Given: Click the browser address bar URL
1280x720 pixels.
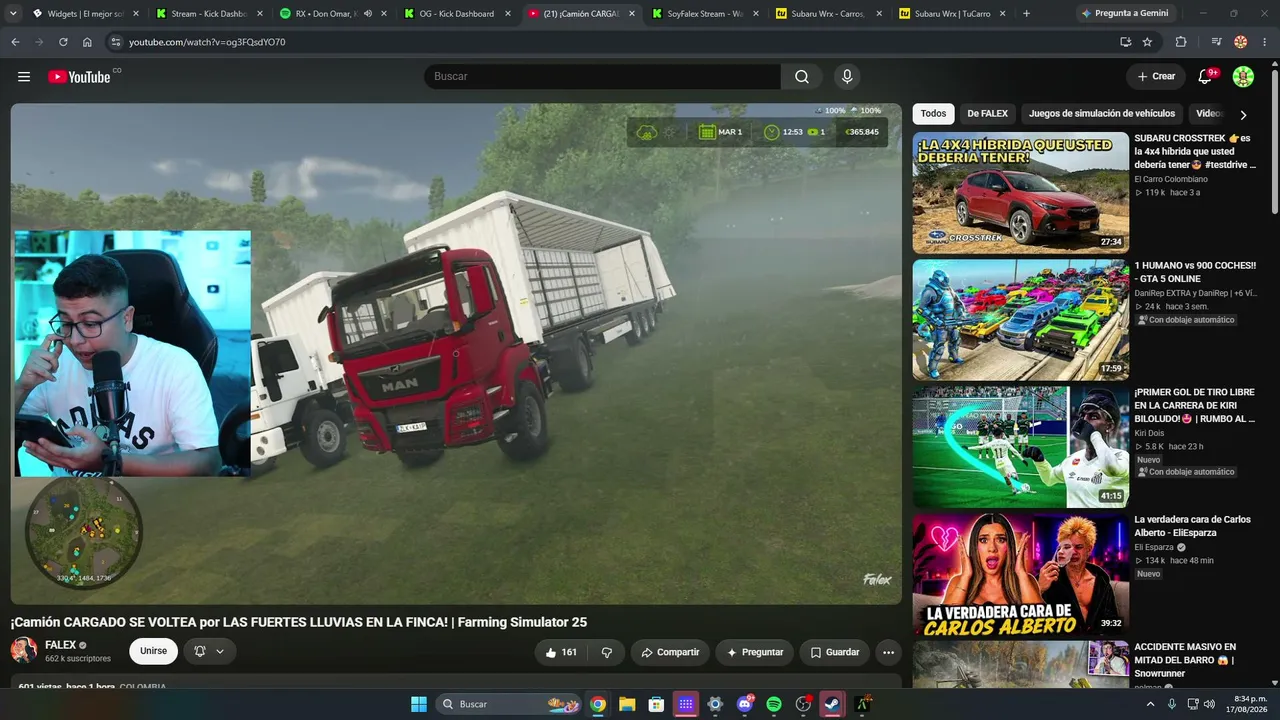Looking at the screenshot, I should pyautogui.click(x=207, y=42).
